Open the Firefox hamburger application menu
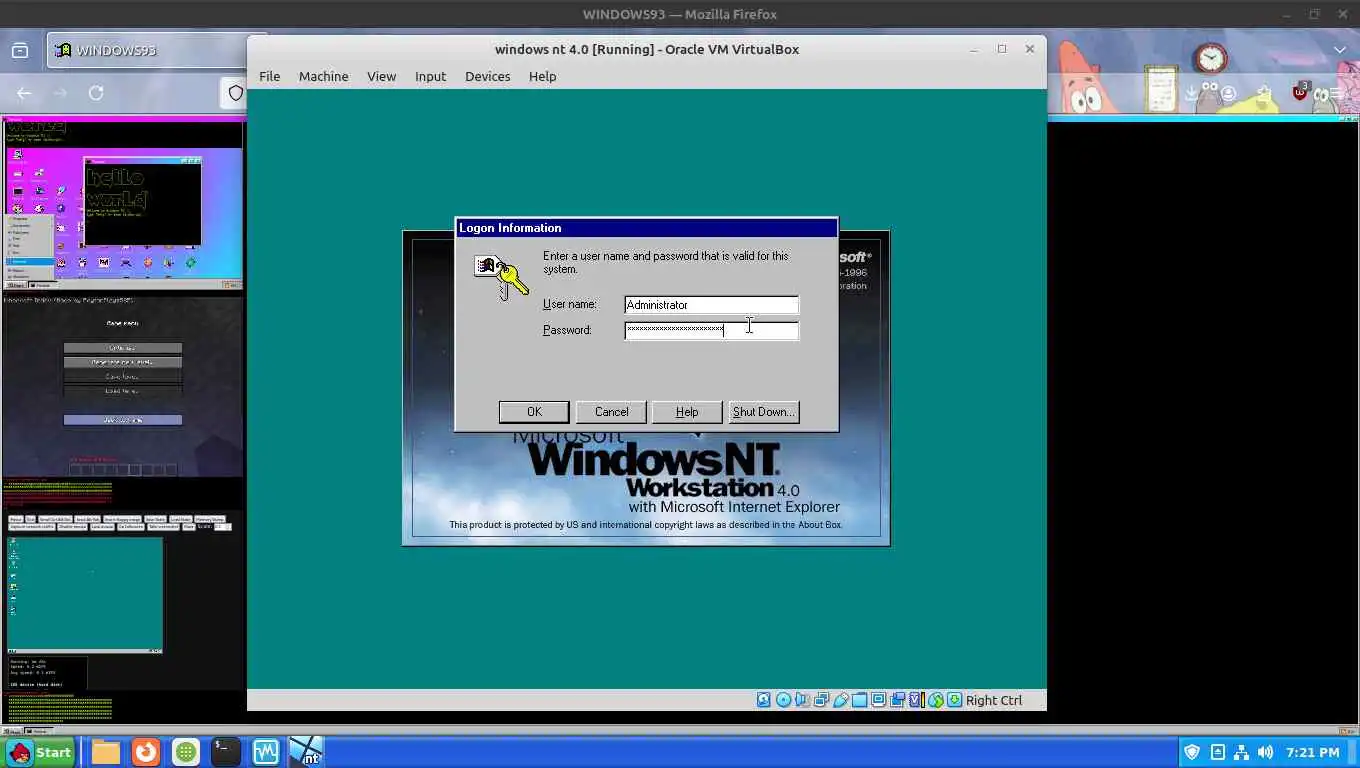This screenshot has width=1360, height=768. point(1336,92)
